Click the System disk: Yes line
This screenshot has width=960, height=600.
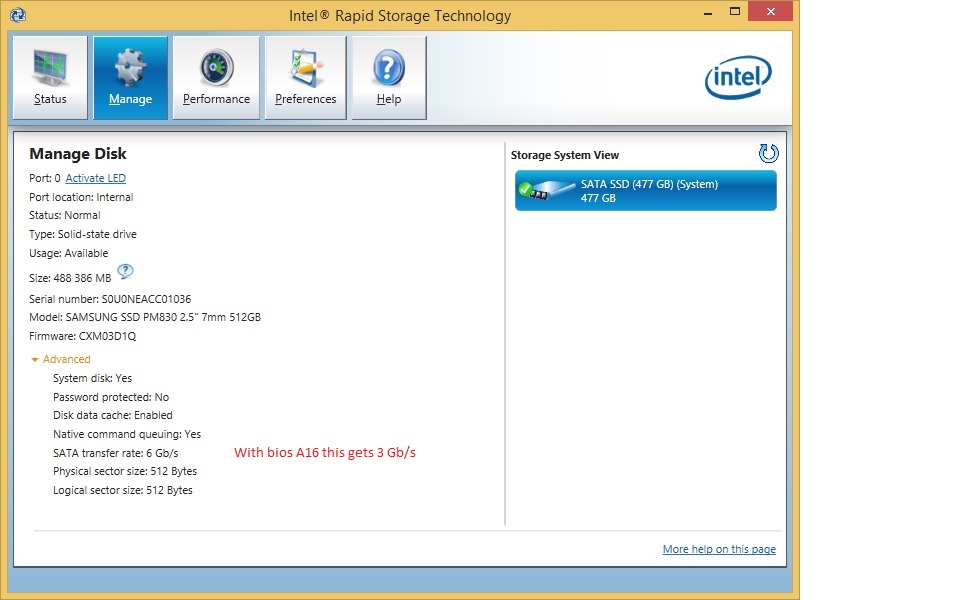click(x=92, y=378)
